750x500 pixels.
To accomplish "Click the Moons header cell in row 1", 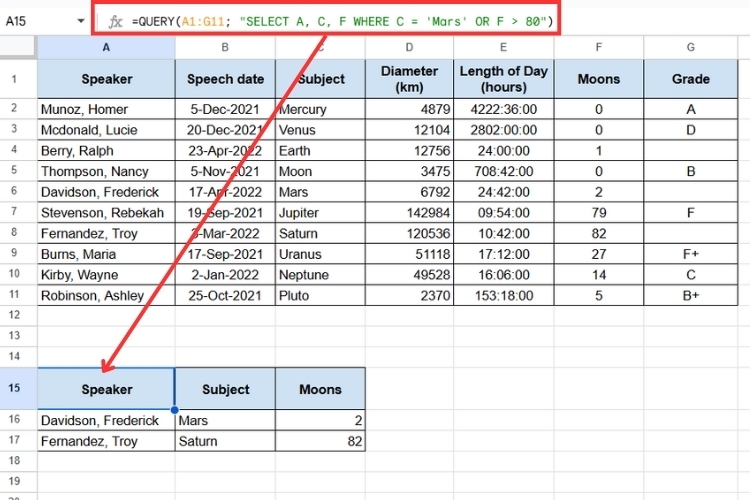I will (x=598, y=79).
